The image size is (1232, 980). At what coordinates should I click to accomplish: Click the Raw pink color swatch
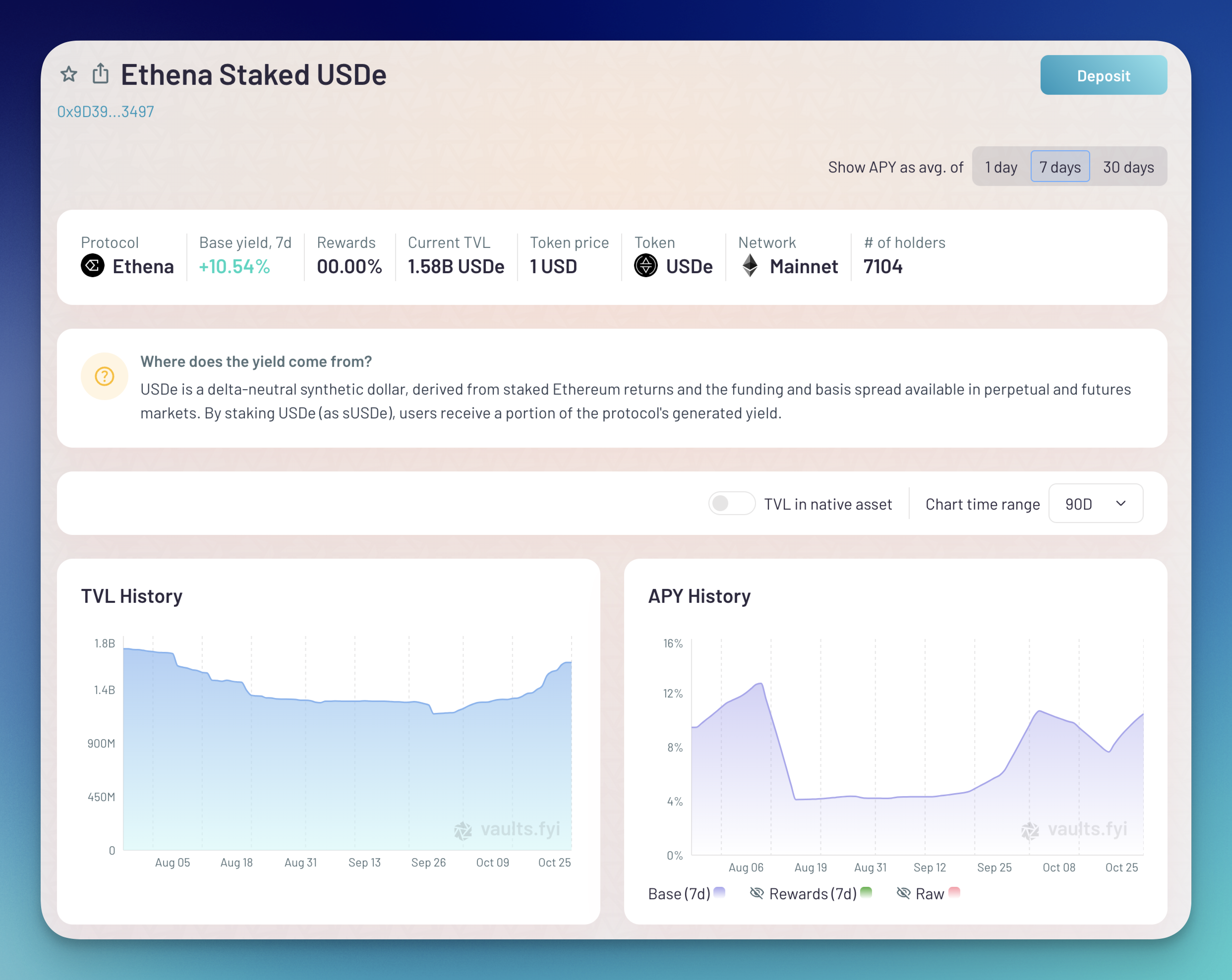tap(954, 892)
